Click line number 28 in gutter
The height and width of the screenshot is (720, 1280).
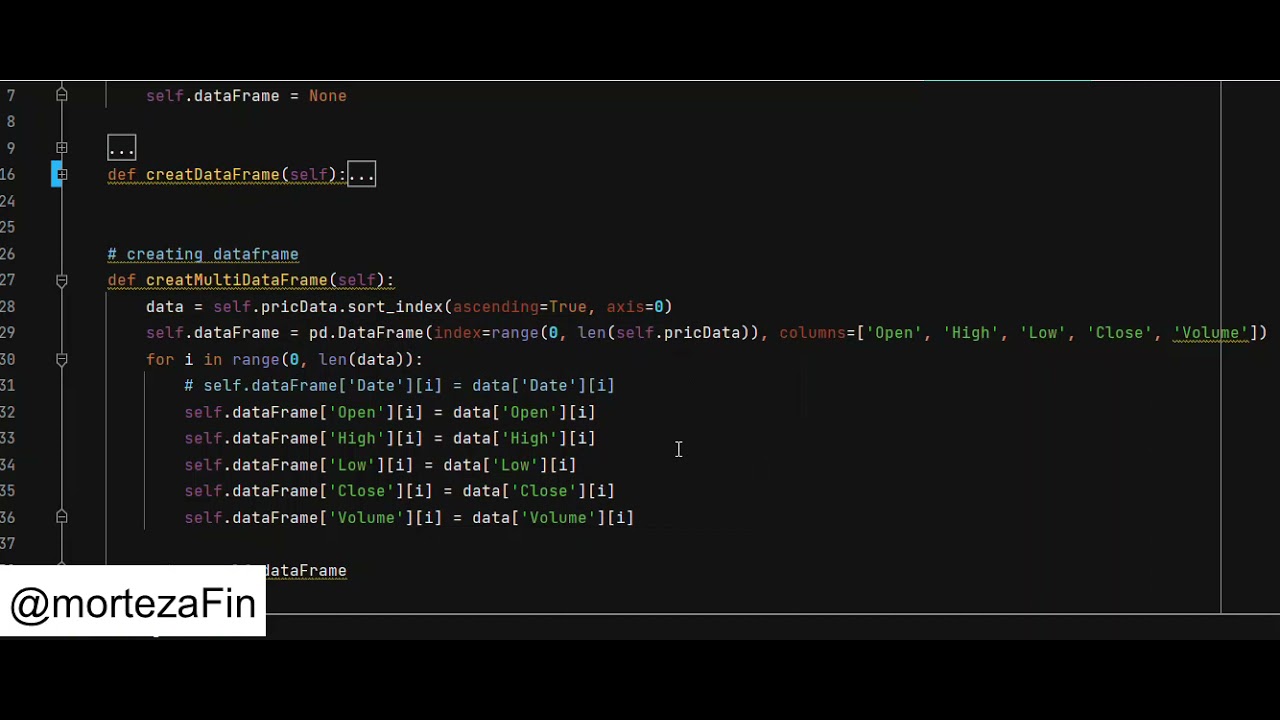[x=8, y=307]
